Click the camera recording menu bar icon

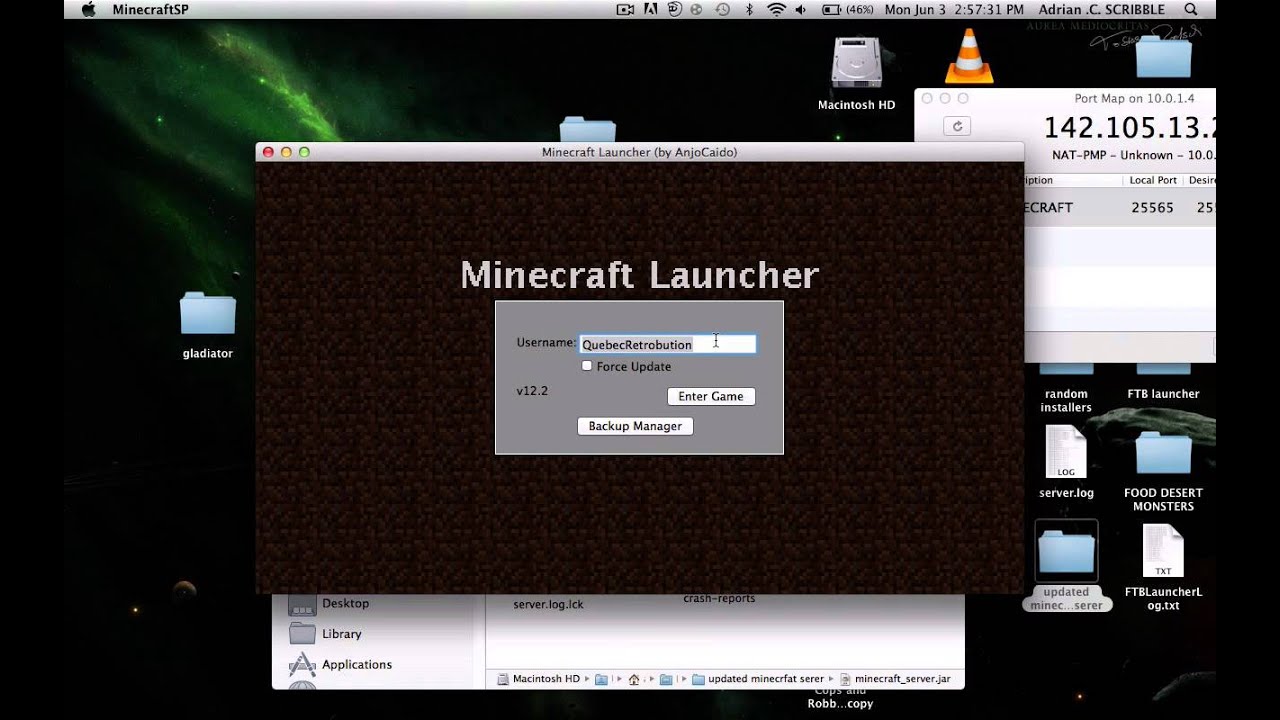pyautogui.click(x=625, y=10)
